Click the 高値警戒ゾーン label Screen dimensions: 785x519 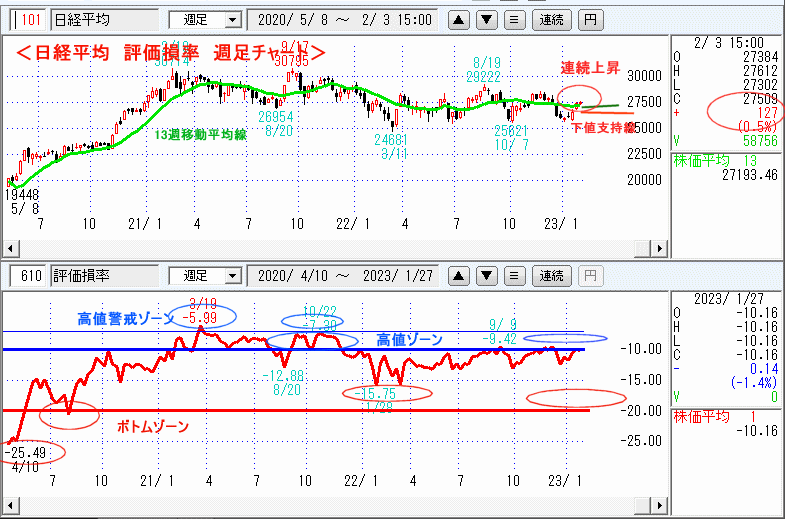(x=126, y=319)
